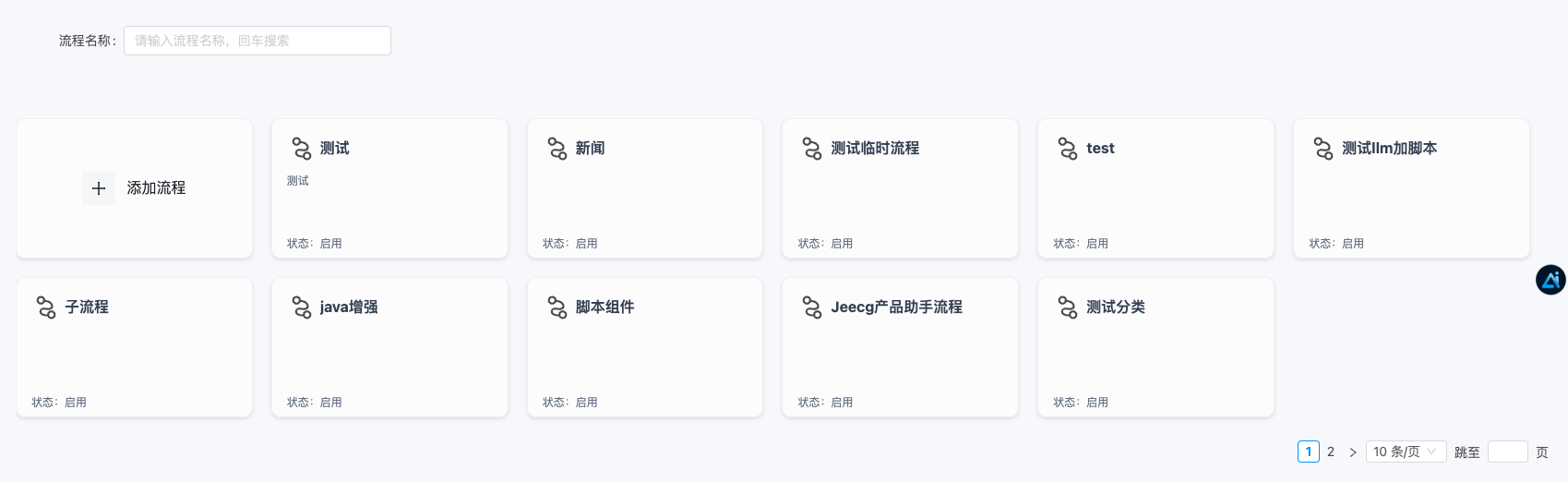Click flow icon on 测试llm加脚本 card
Screen dimensions: 1568x482
pos(1323,149)
